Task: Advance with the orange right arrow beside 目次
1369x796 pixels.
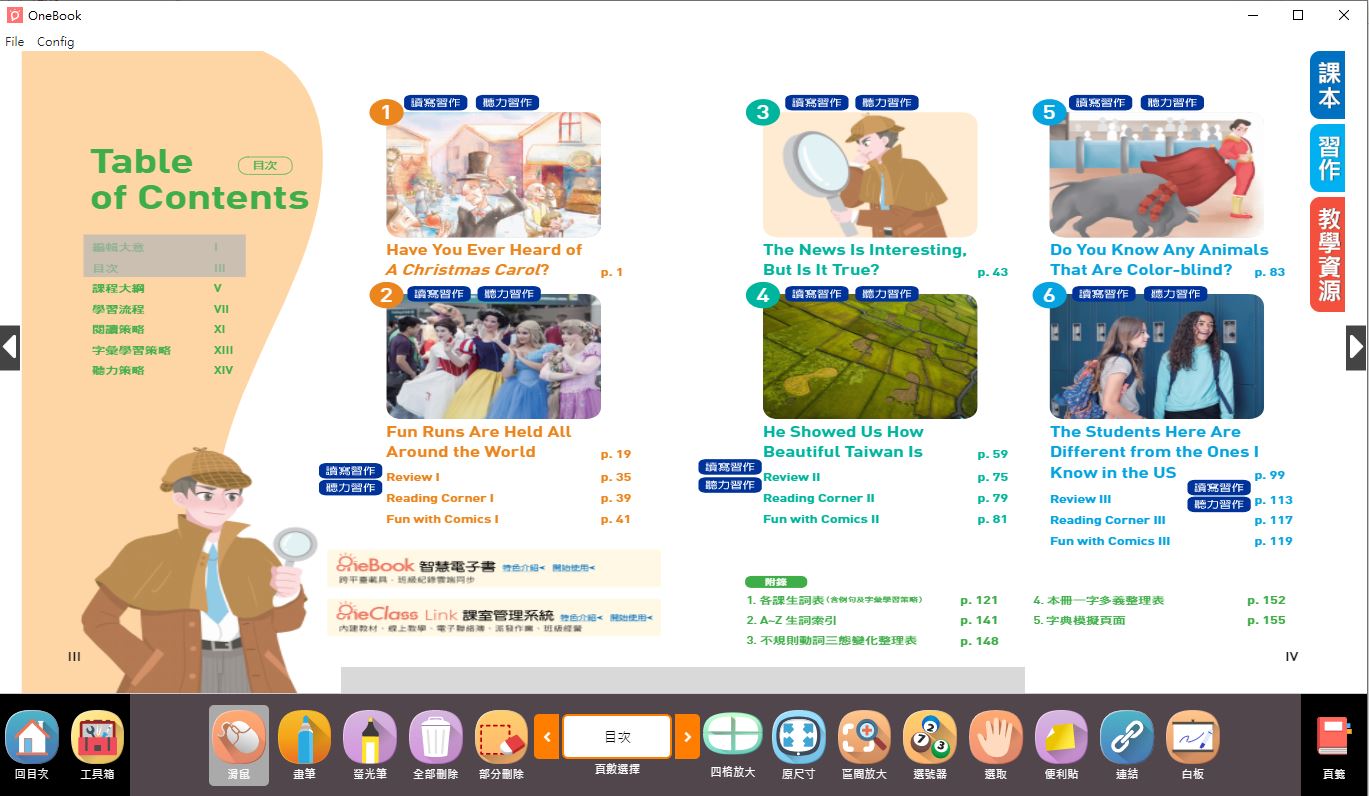Action: click(687, 737)
